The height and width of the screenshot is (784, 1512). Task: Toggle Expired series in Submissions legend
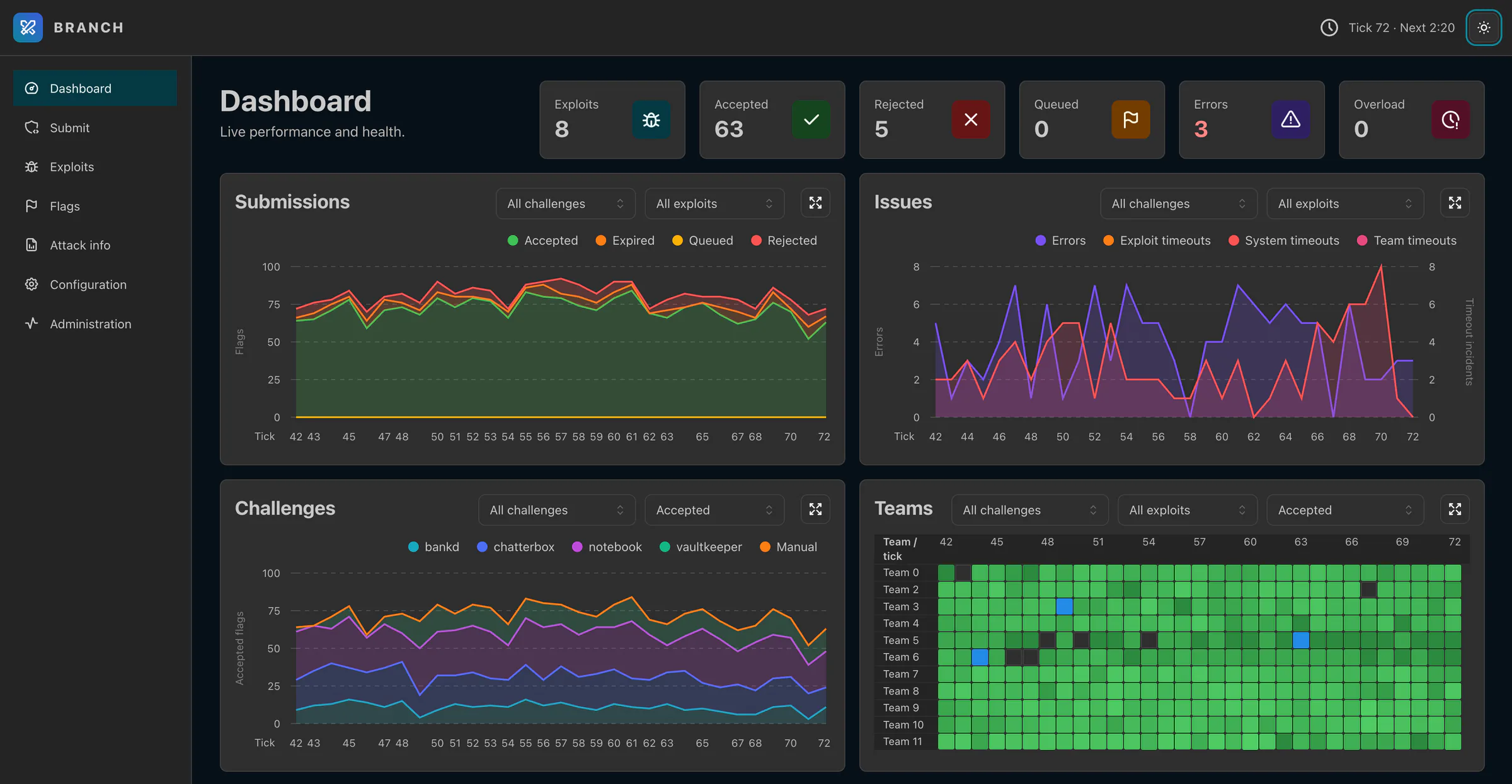625,241
